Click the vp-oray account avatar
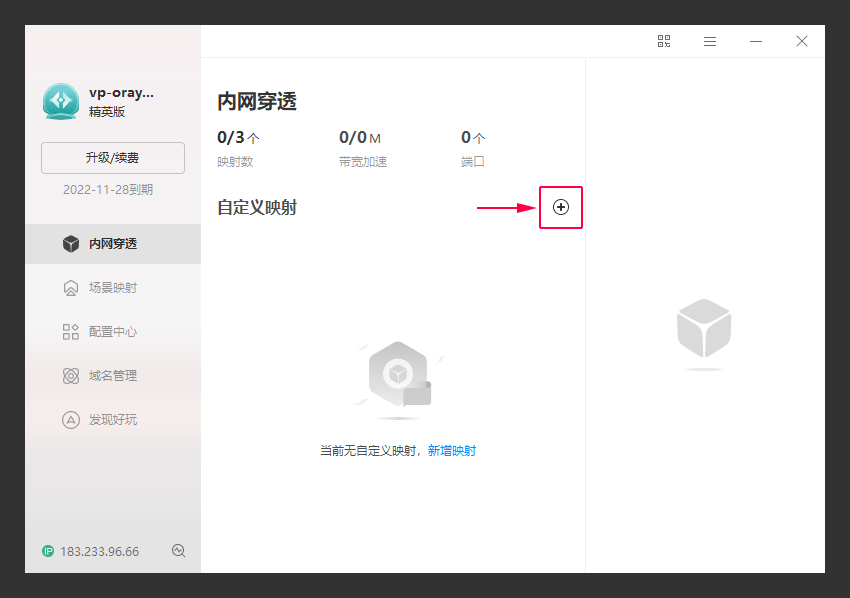Image resolution: width=850 pixels, height=598 pixels. pyautogui.click(x=61, y=101)
